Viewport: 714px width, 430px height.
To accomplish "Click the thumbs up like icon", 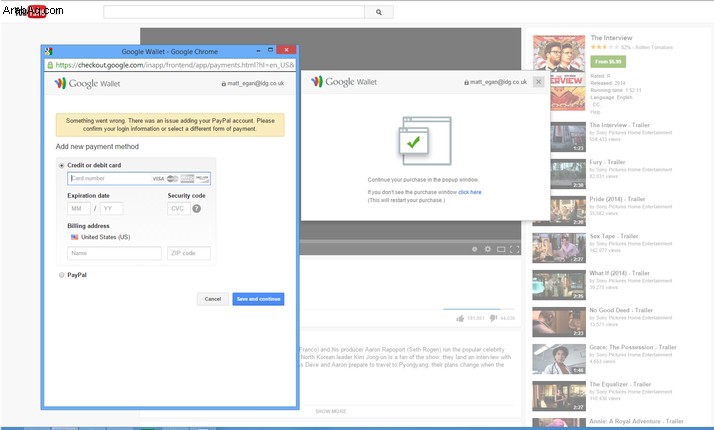I will click(460, 318).
